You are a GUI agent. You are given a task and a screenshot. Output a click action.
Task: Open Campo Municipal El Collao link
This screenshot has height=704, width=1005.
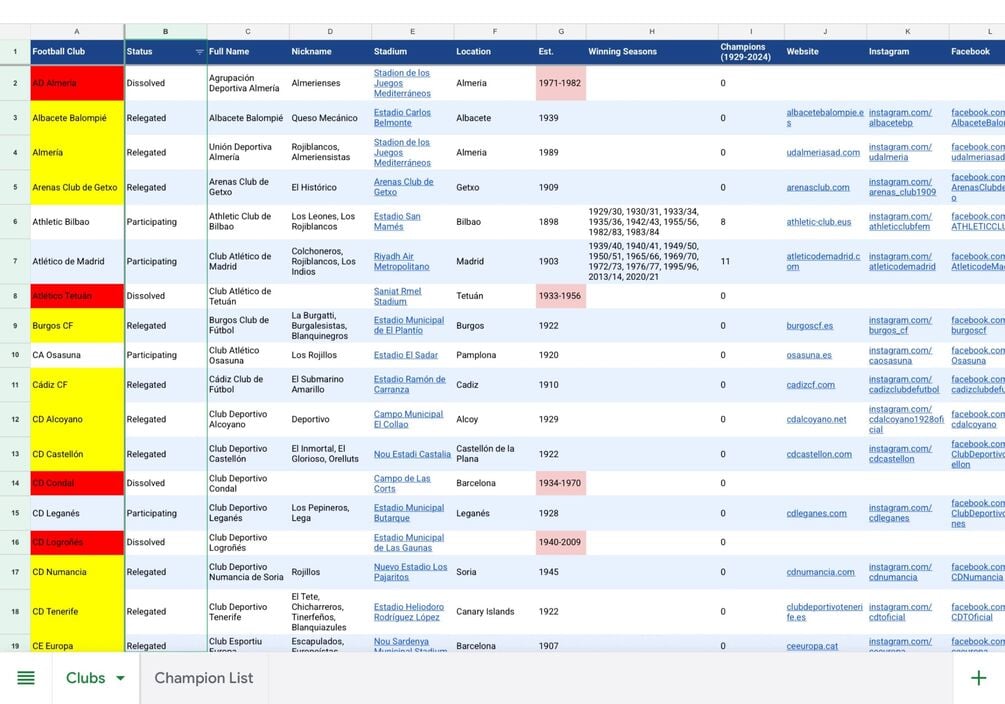coord(408,419)
